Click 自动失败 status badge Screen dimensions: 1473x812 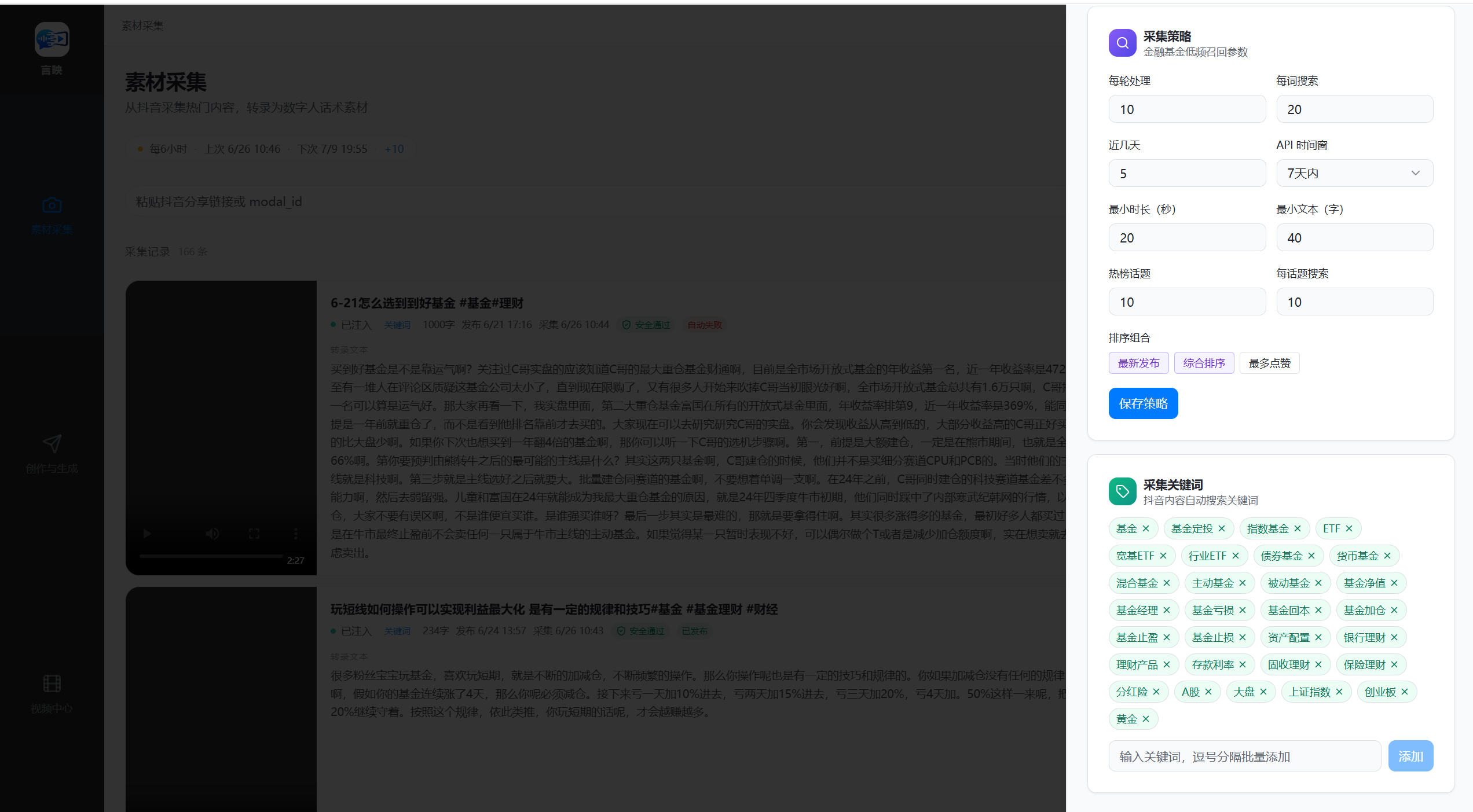coord(705,325)
